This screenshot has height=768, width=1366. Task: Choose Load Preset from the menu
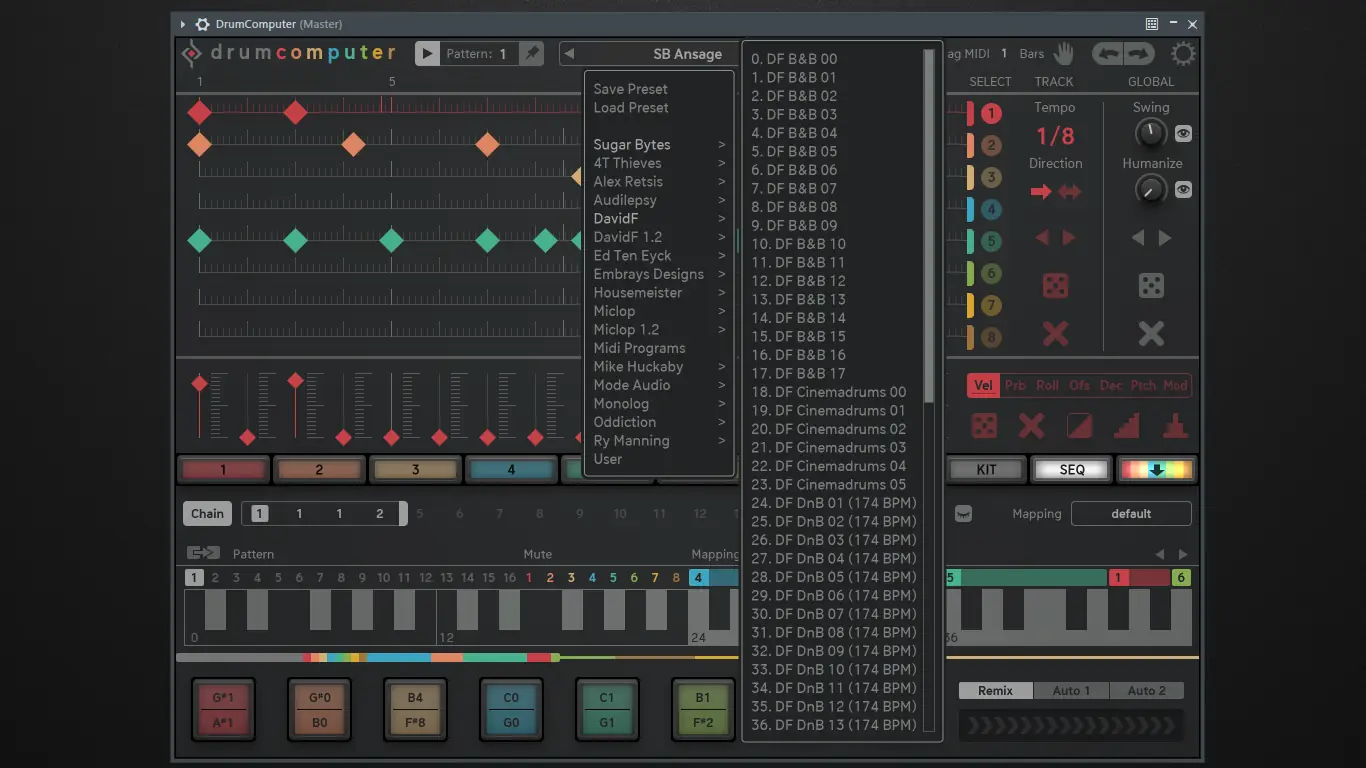631,108
